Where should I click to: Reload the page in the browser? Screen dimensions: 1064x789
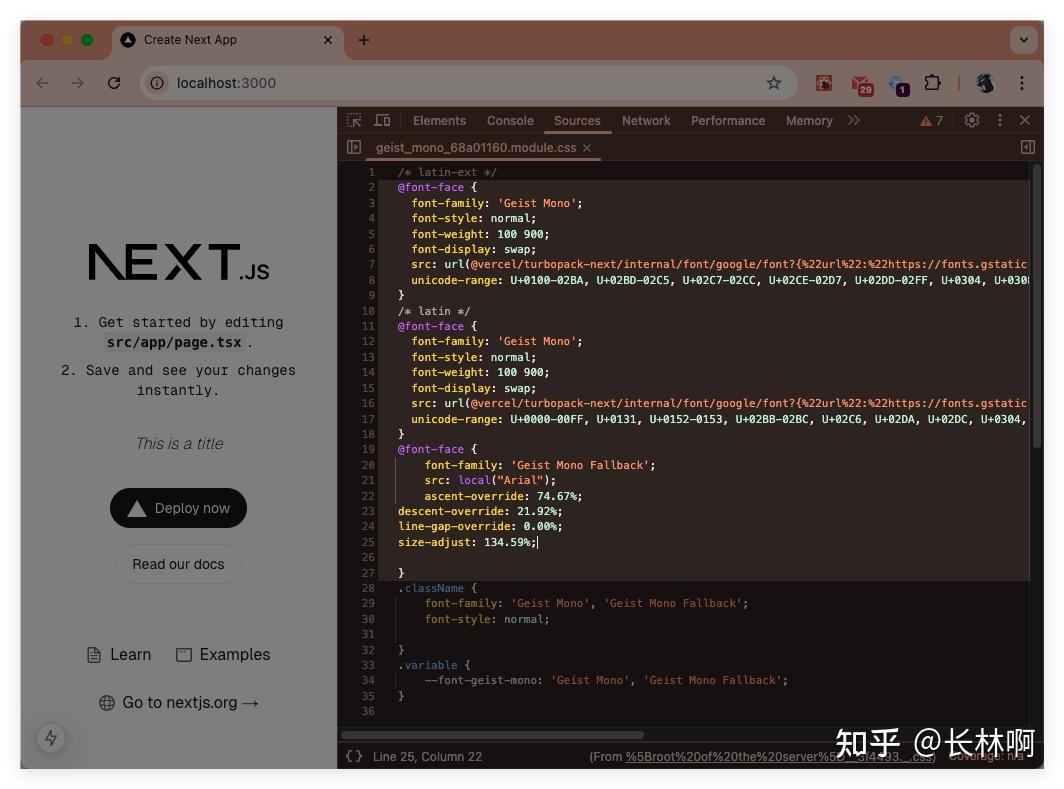click(x=113, y=83)
